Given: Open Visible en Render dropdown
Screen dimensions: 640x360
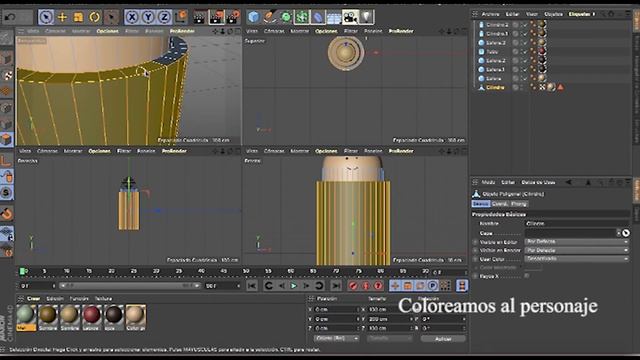Looking at the screenshot, I should tap(577, 250).
